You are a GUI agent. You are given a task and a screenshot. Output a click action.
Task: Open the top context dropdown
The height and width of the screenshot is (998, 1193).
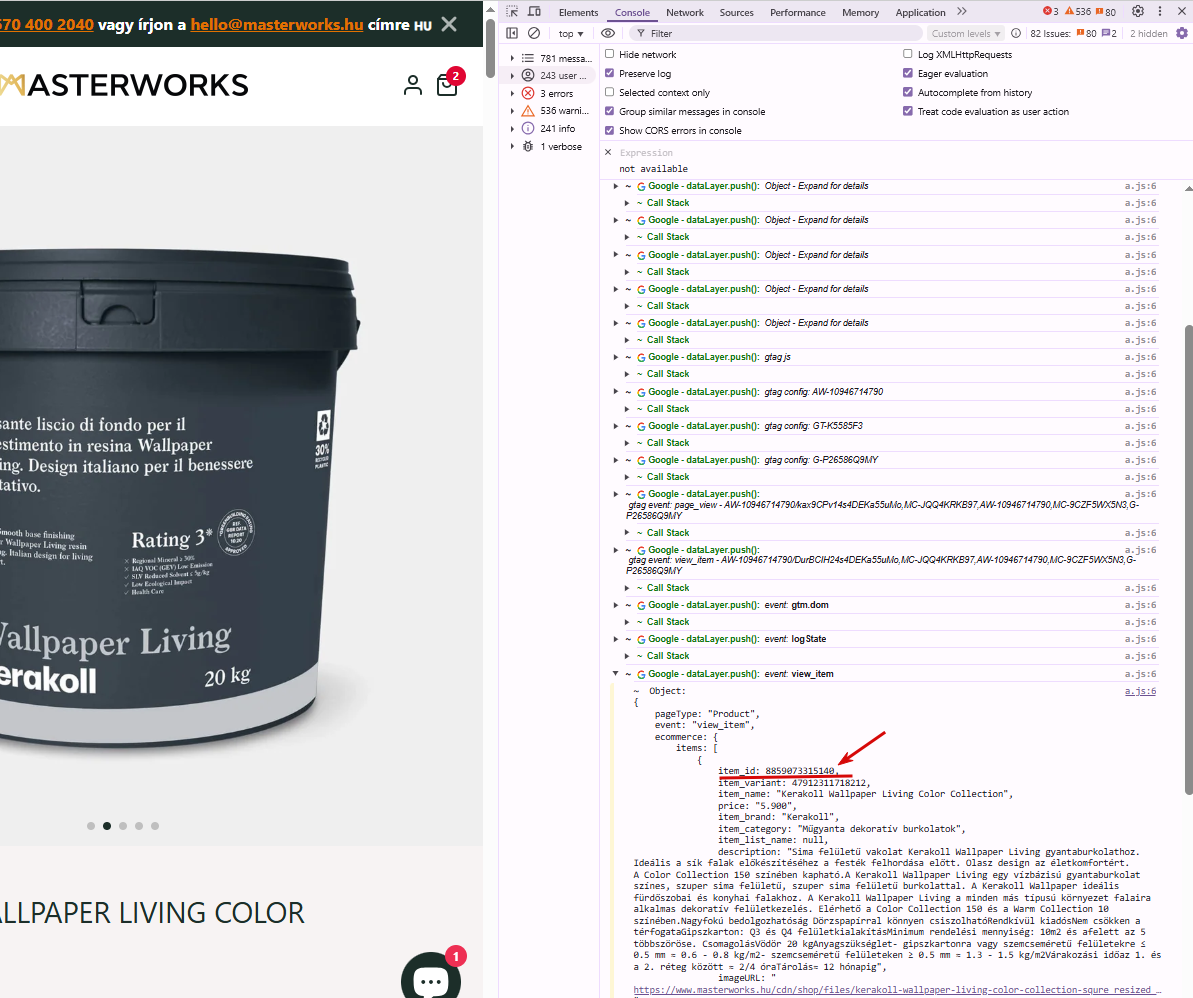pyautogui.click(x=571, y=33)
